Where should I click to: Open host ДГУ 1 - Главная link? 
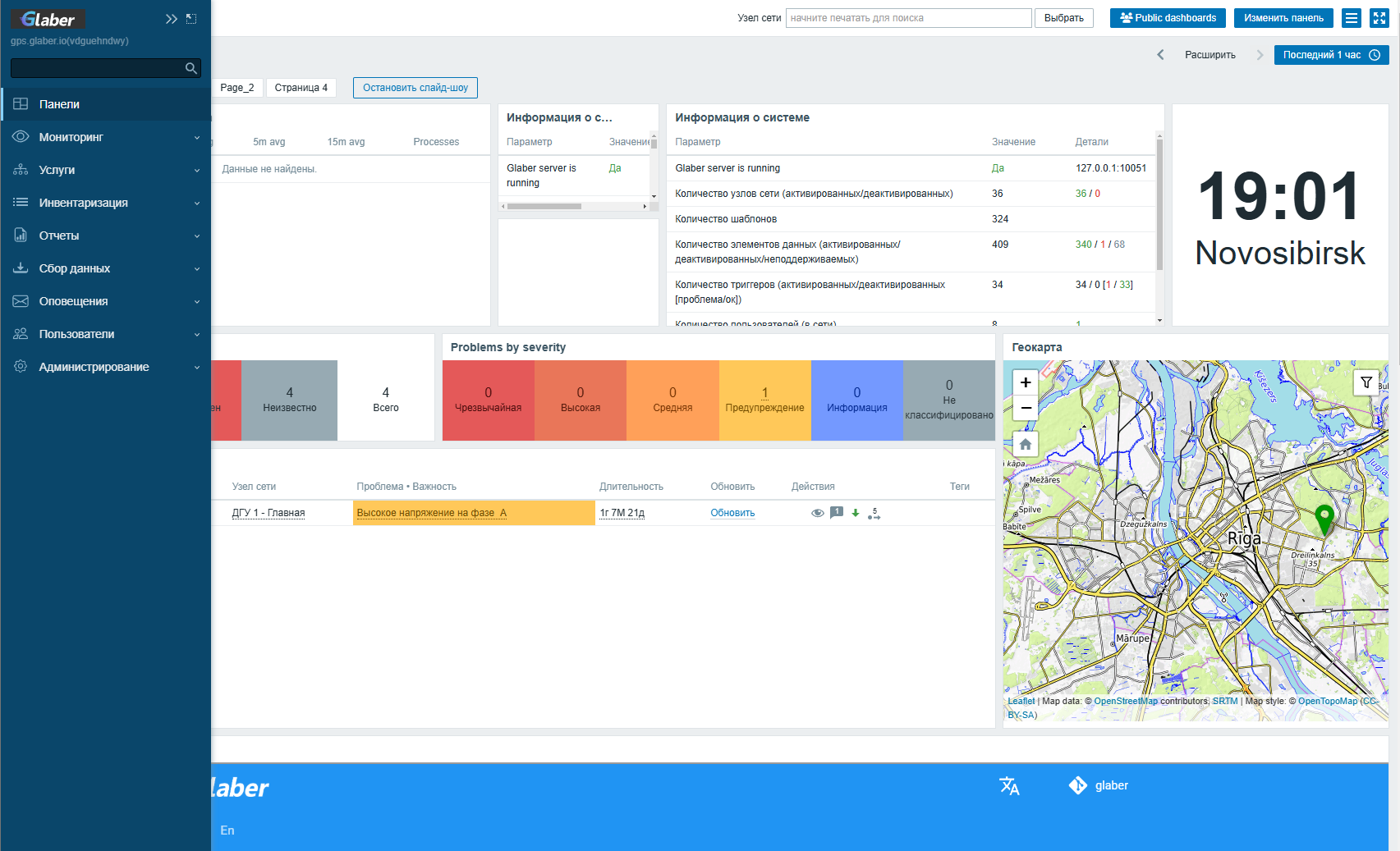[269, 513]
